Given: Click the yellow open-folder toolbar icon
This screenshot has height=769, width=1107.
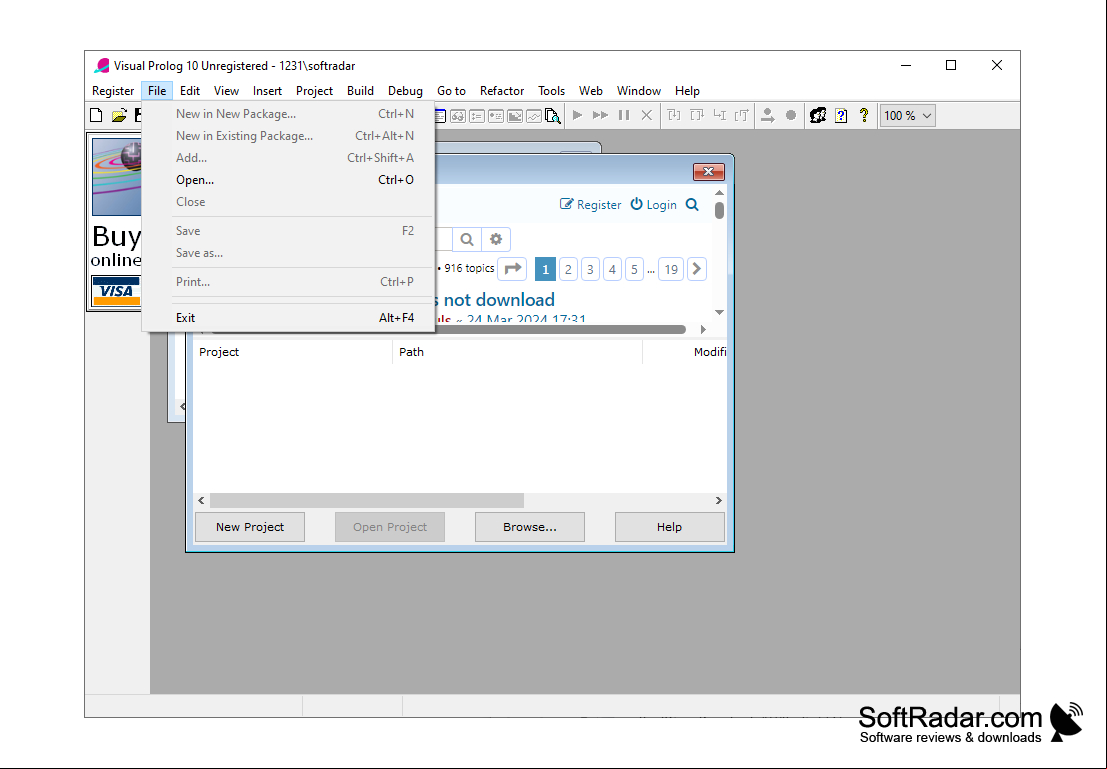Looking at the screenshot, I should (x=119, y=115).
